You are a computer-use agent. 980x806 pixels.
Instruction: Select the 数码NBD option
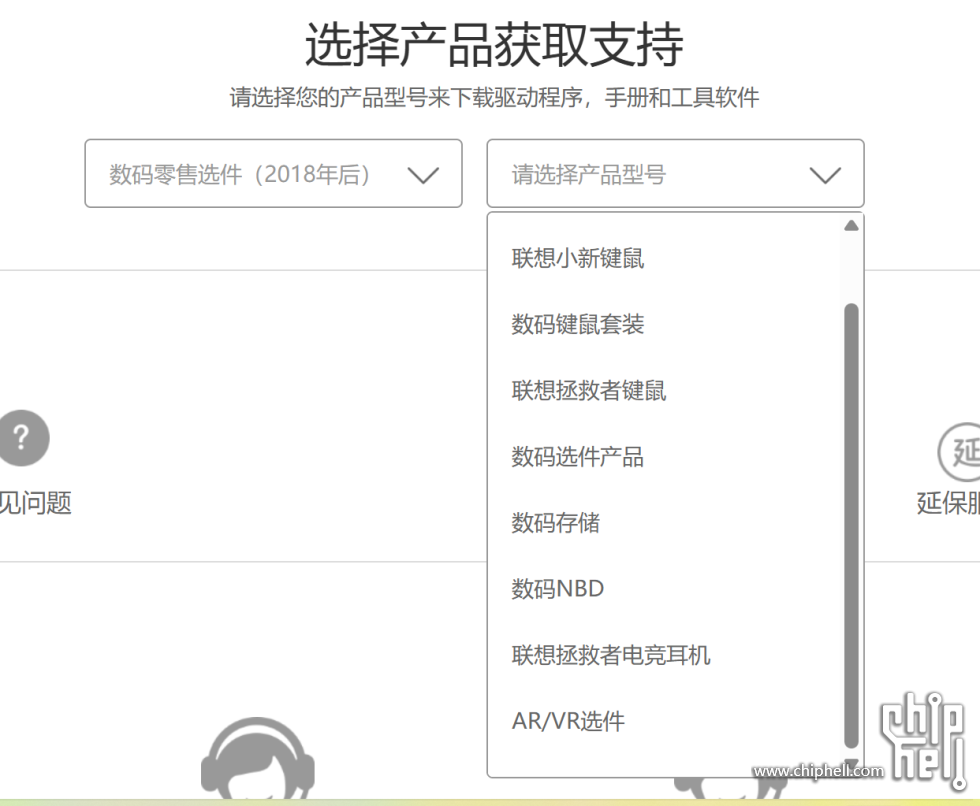(x=558, y=589)
